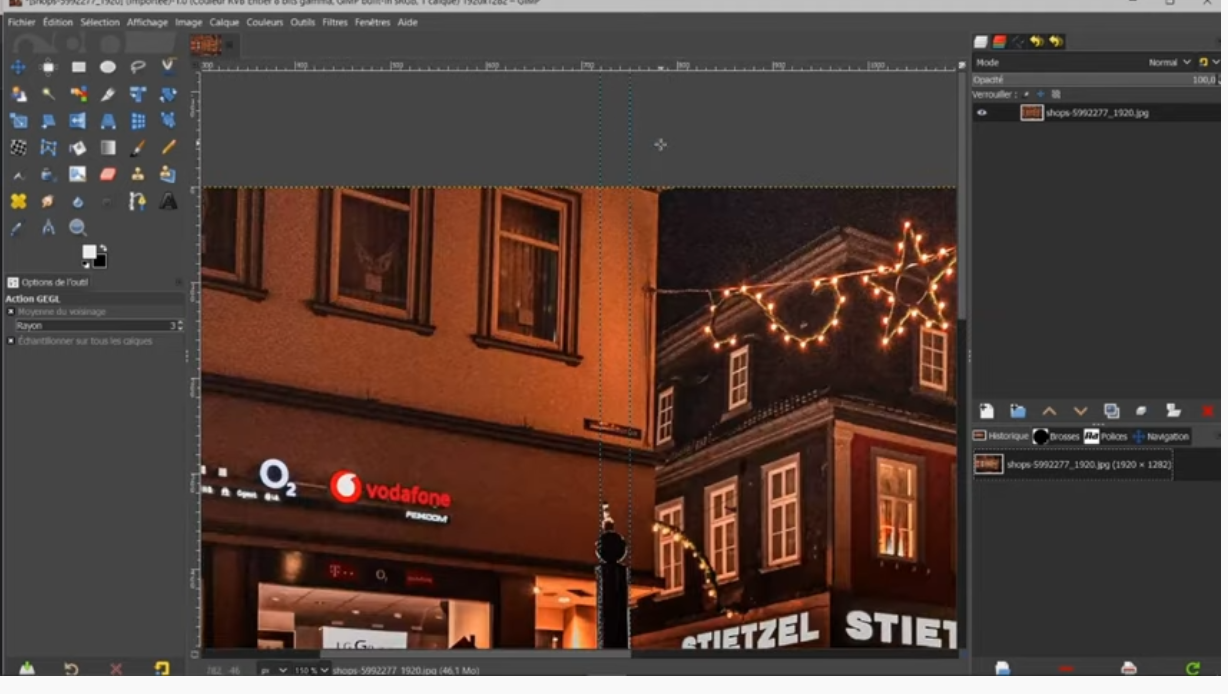Image resolution: width=1228 pixels, height=694 pixels.
Task: Select shops-5992277_1920.jpg (1920 × 1282) history entry
Action: pos(1073,464)
